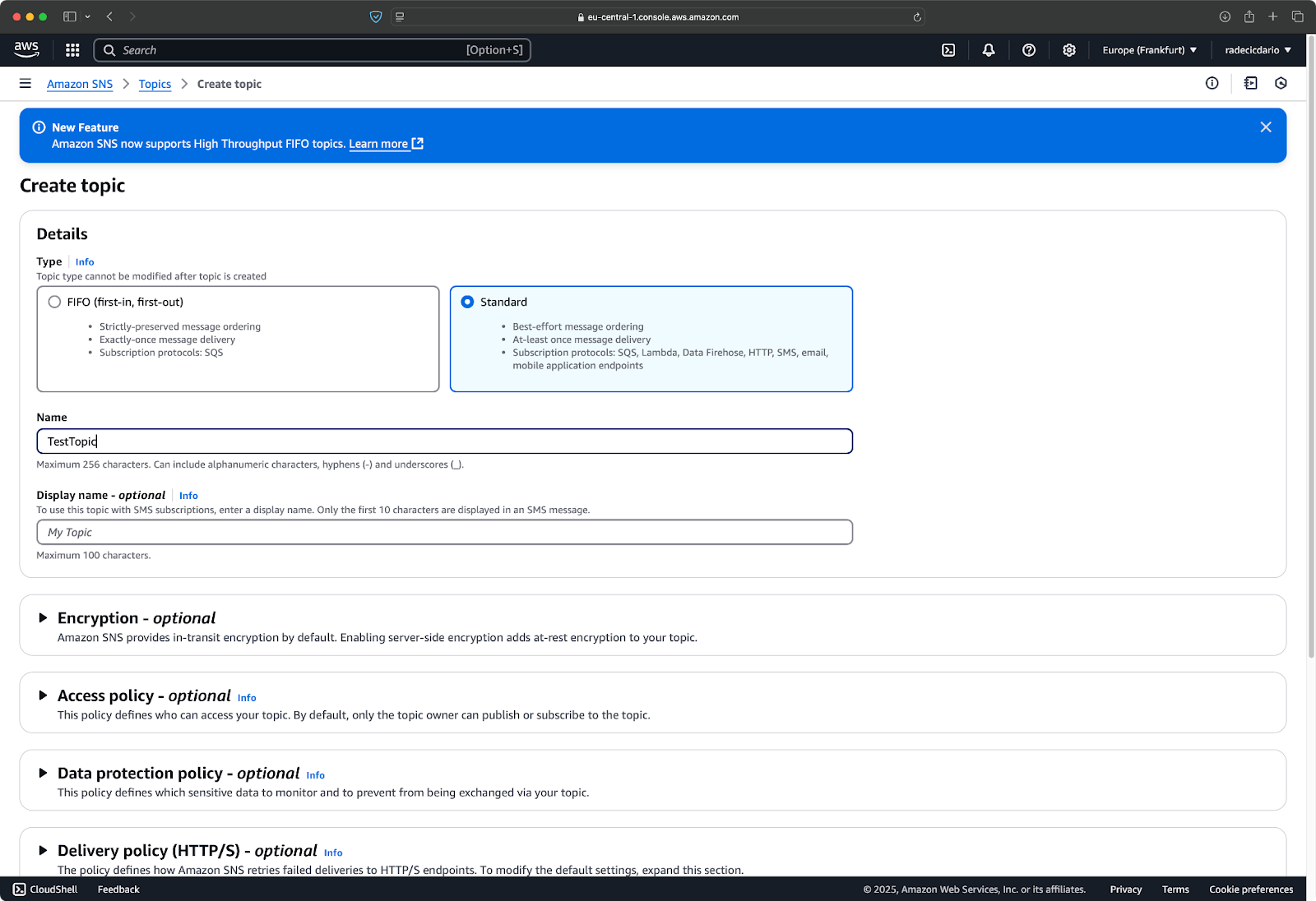This screenshot has width=1316, height=901.
Task: Focus the AWS Search box
Action: [x=313, y=50]
